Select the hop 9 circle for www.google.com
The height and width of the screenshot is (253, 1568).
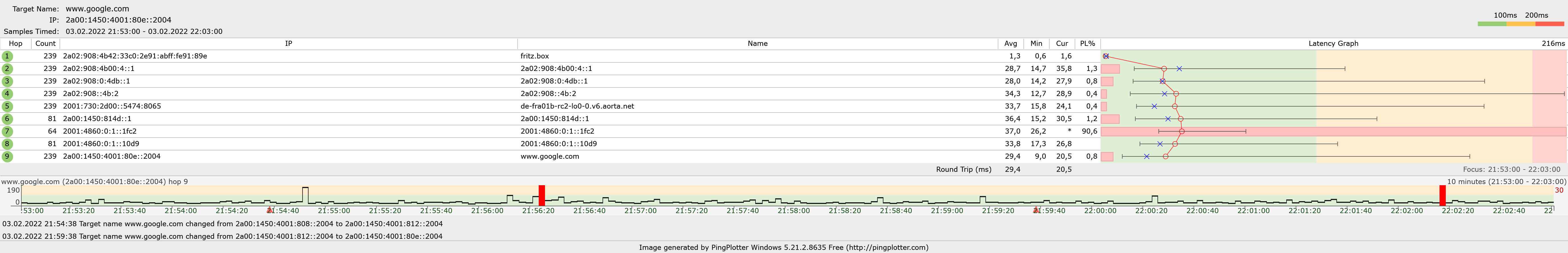(7, 156)
